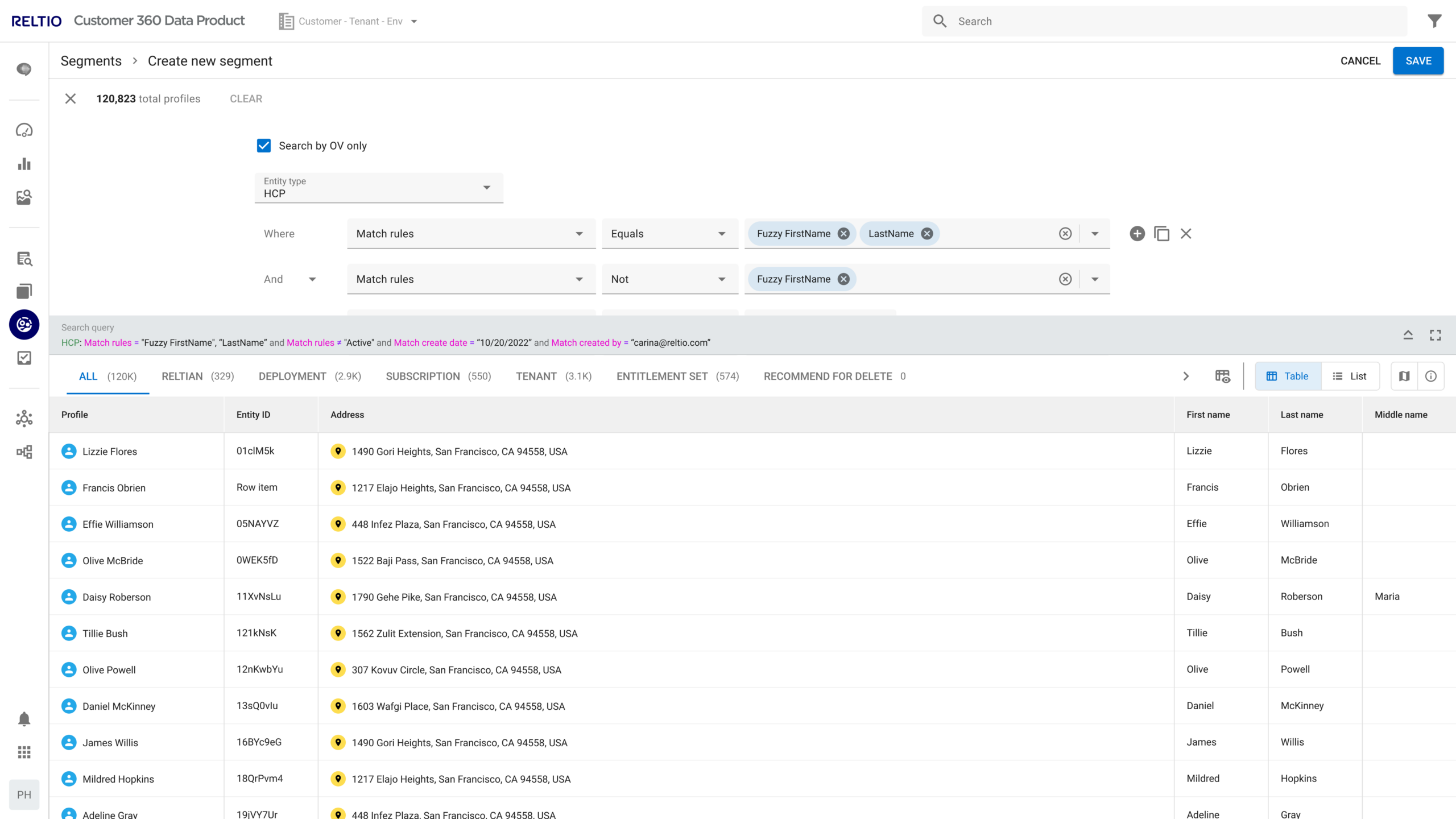Click the analytics/chart sidebar icon
Viewport: 1456px width, 819px height.
pos(24,164)
